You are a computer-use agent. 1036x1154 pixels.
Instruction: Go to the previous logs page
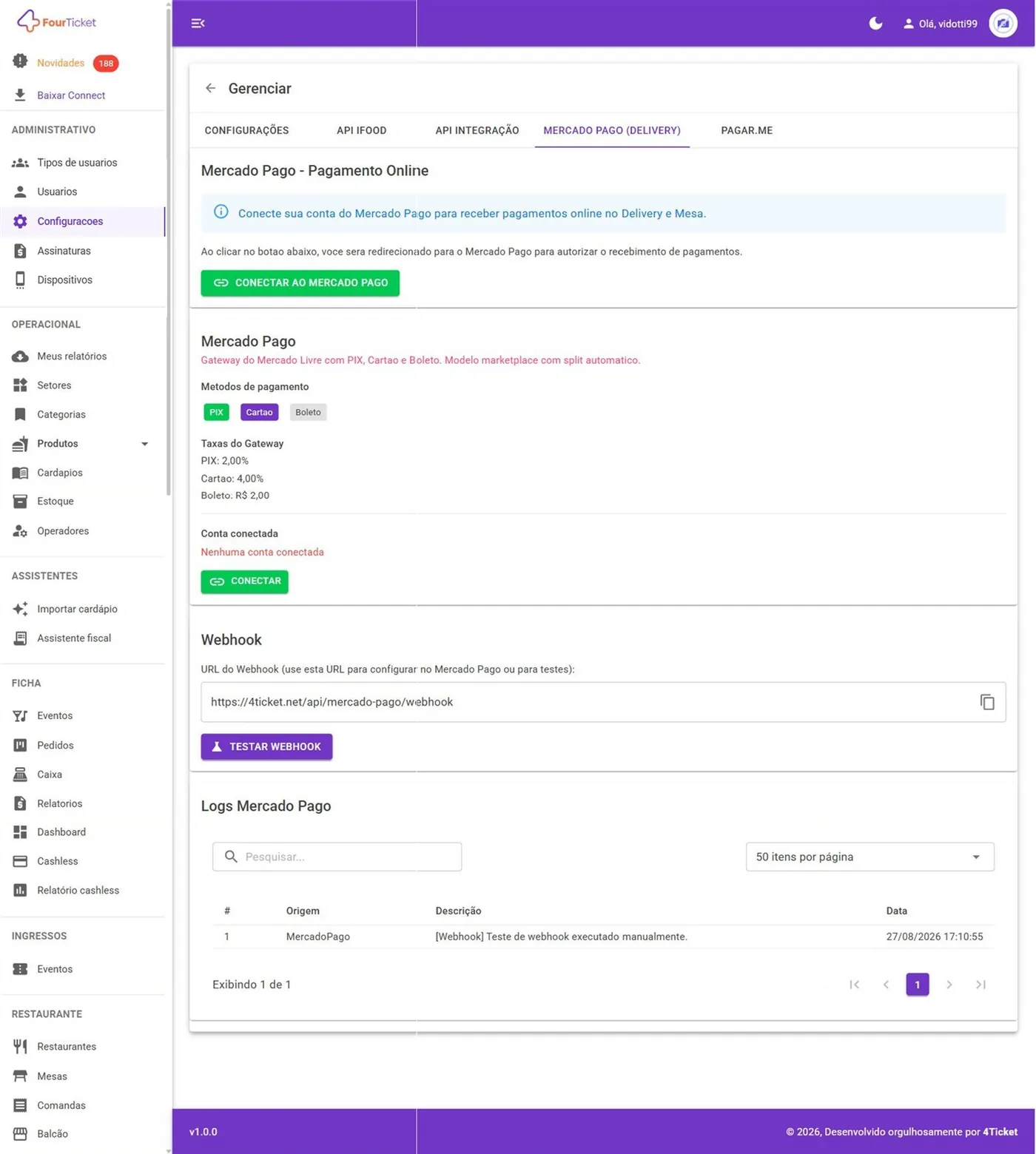click(x=886, y=985)
